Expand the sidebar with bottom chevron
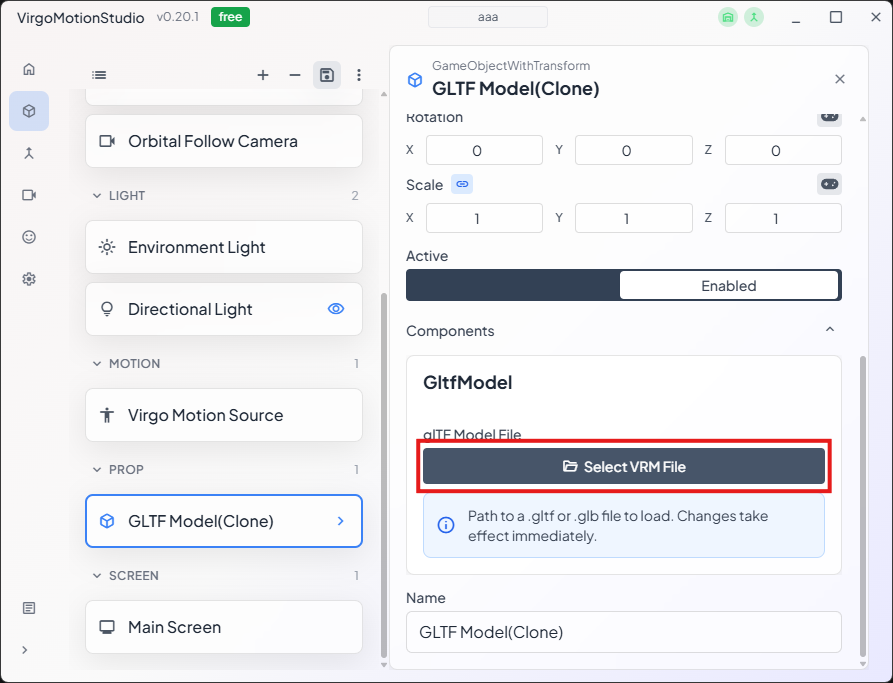Viewport: 893px width, 683px height. tap(24, 650)
